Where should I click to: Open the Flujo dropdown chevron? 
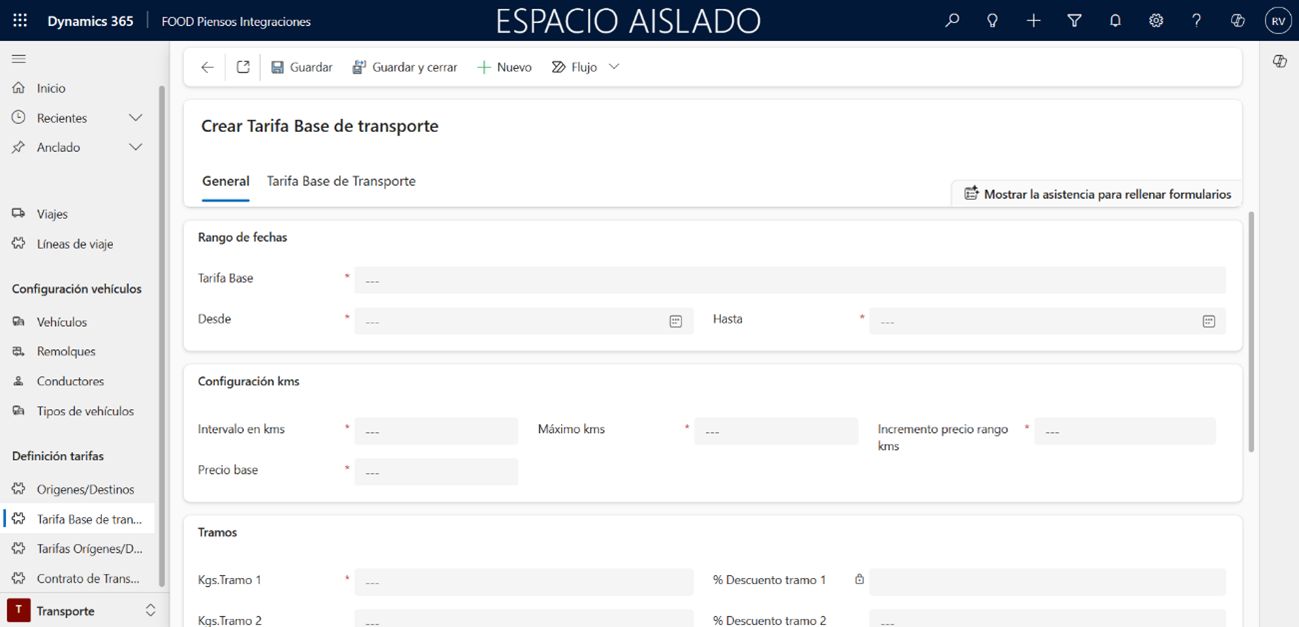click(614, 67)
